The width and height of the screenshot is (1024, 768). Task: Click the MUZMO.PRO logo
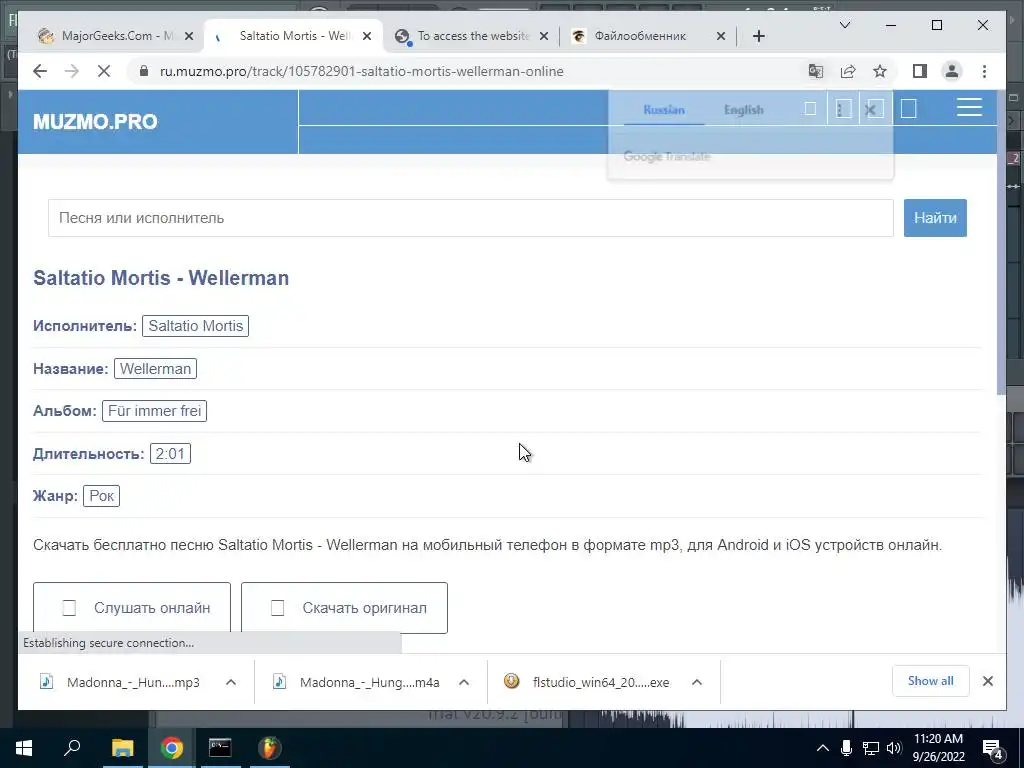point(95,122)
